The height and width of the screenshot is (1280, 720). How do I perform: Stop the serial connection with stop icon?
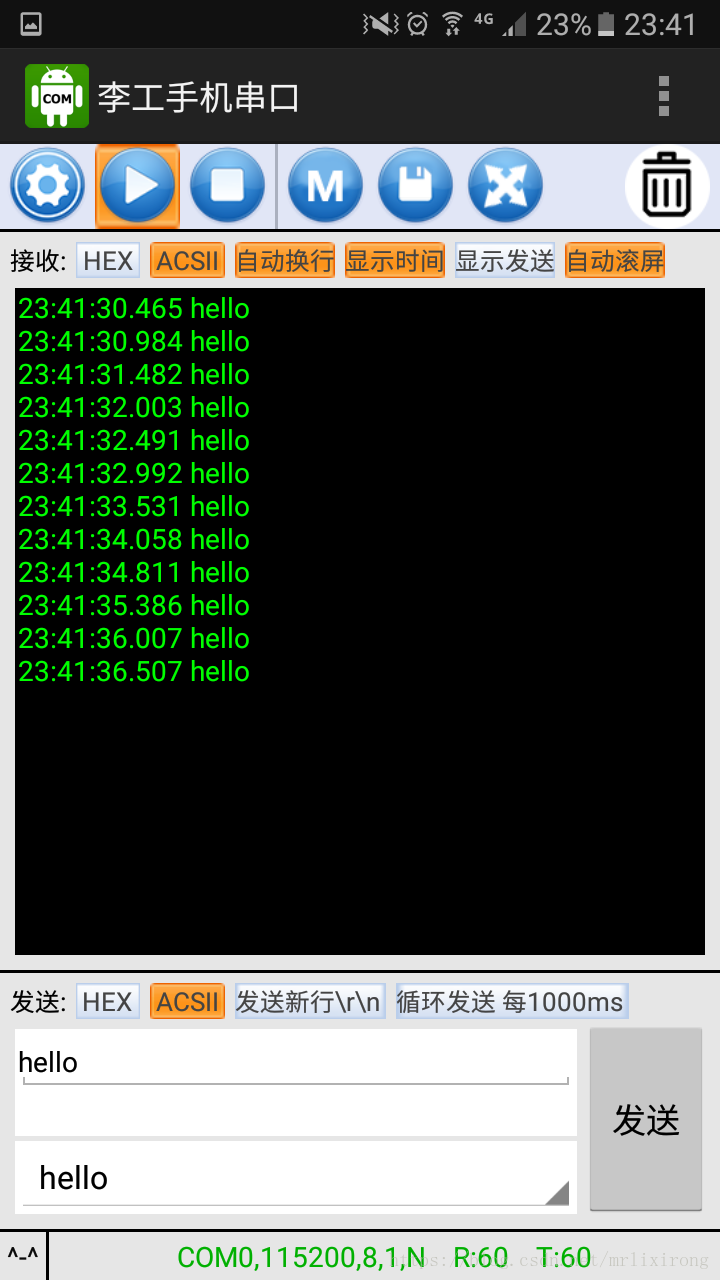(x=227, y=186)
